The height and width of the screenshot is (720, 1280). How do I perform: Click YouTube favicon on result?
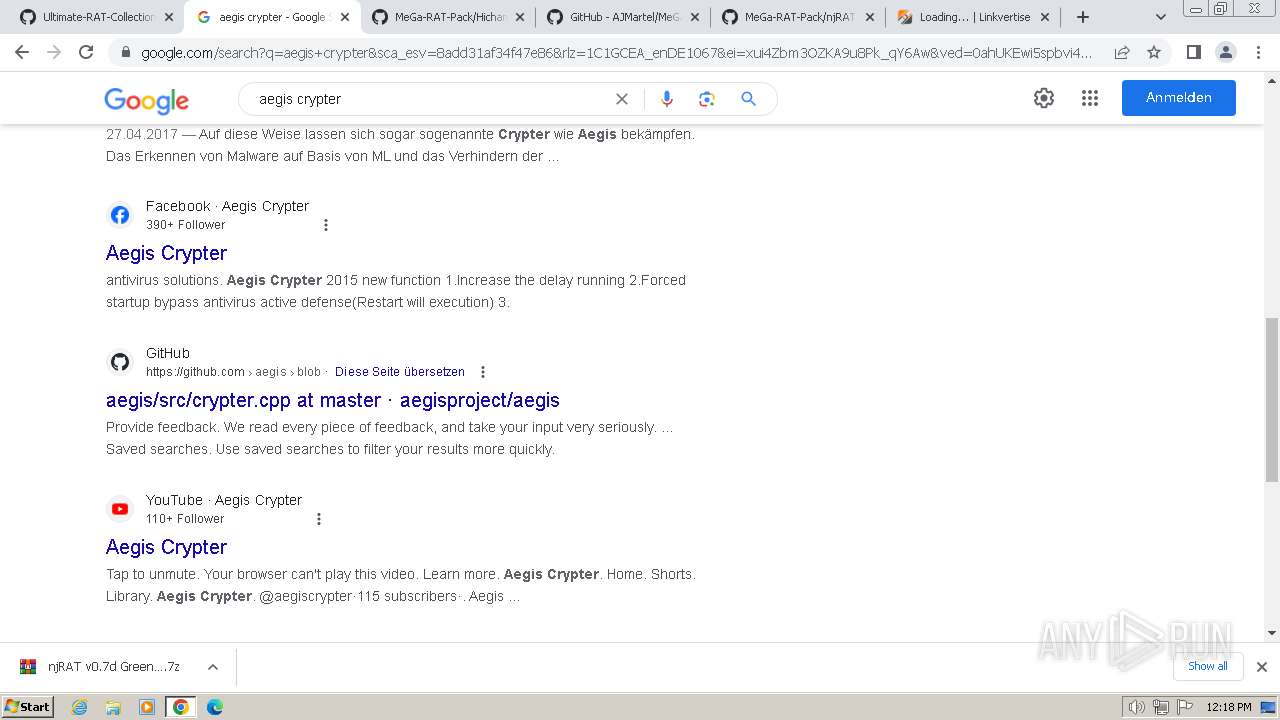point(120,509)
